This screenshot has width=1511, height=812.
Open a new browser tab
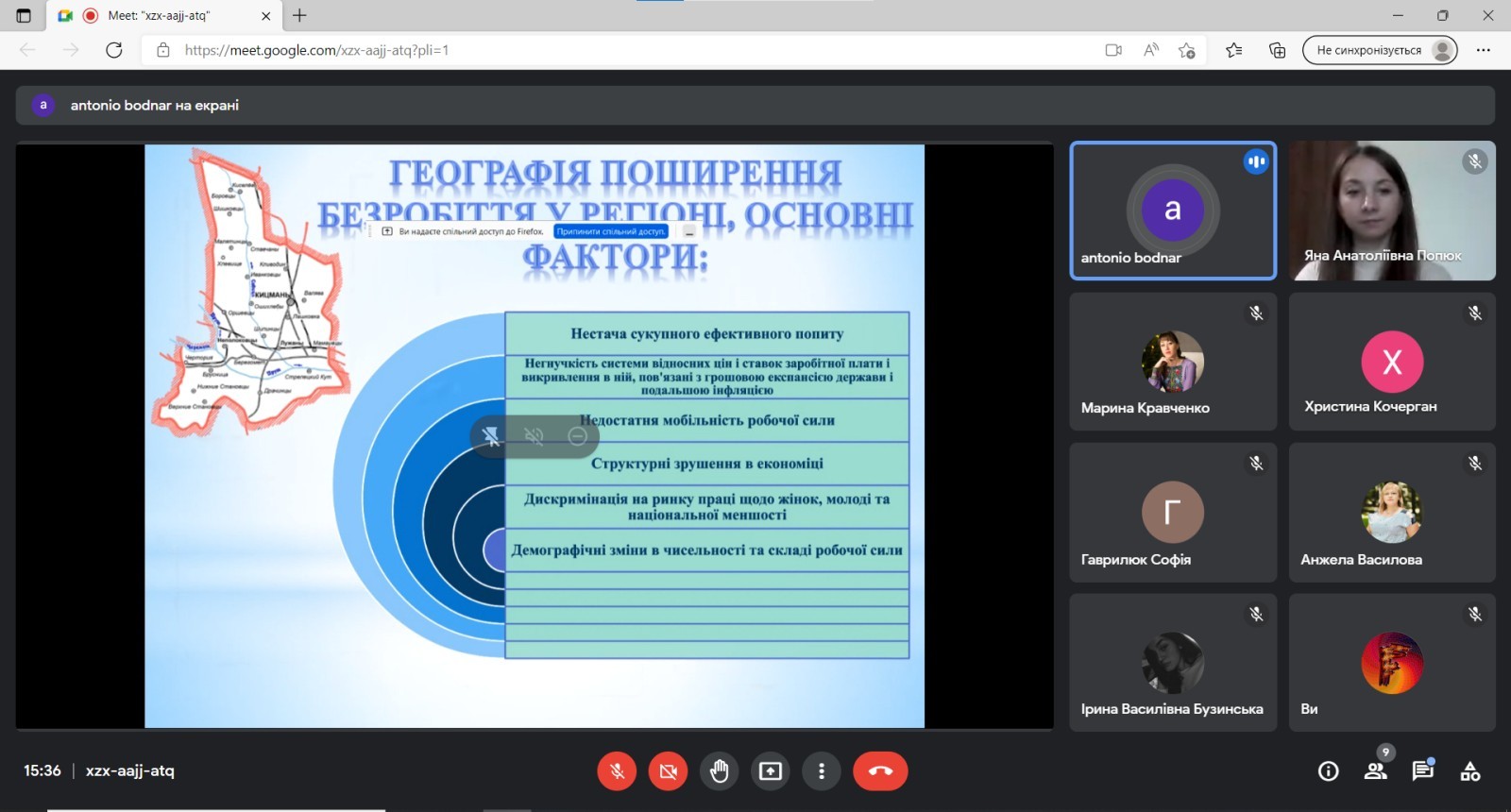click(299, 15)
